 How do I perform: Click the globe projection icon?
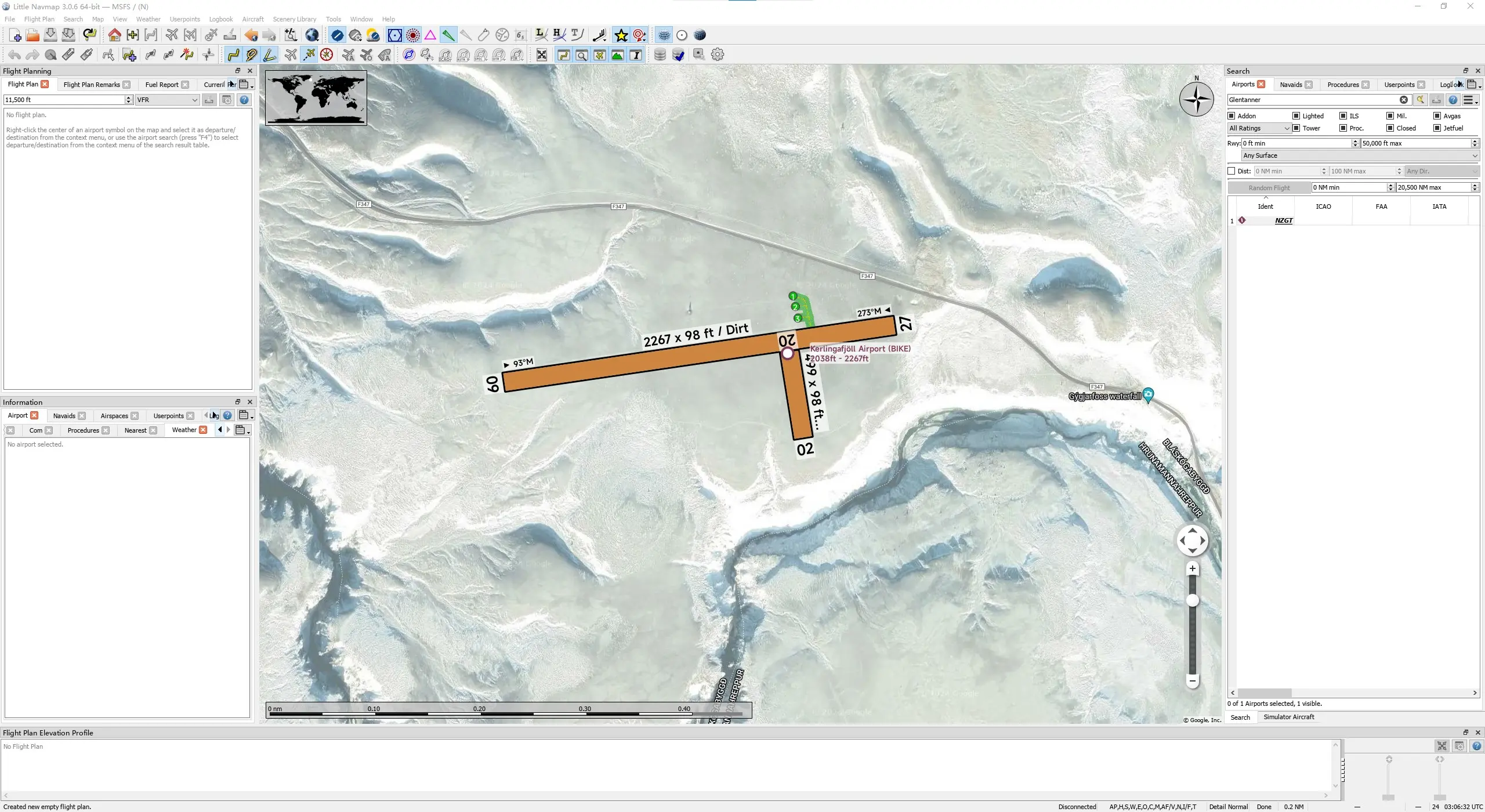[312, 35]
